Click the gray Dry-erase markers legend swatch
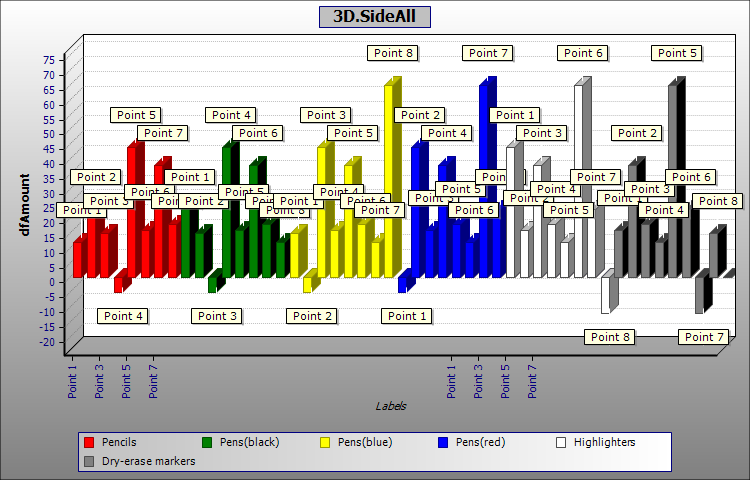This screenshot has height=480, width=750. [x=88, y=461]
